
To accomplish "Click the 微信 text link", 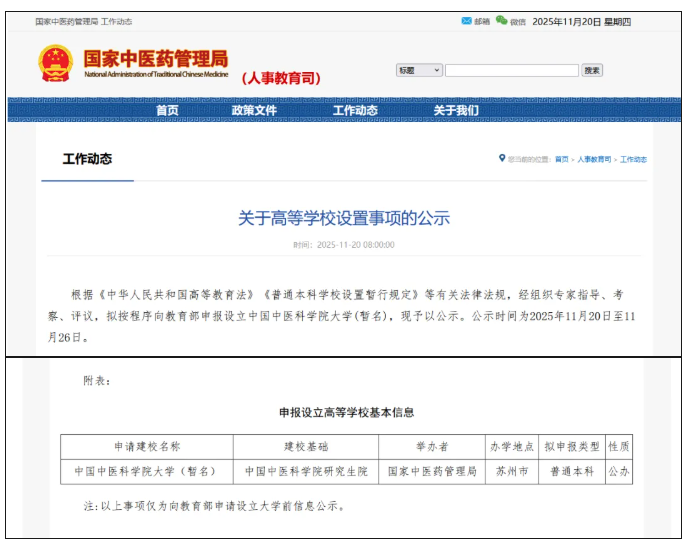I will click(x=517, y=22).
